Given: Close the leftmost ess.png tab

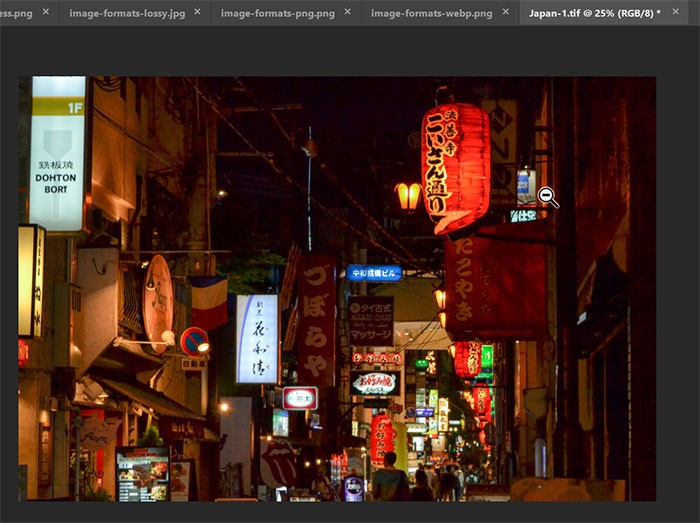Looking at the screenshot, I should pyautogui.click(x=46, y=12).
